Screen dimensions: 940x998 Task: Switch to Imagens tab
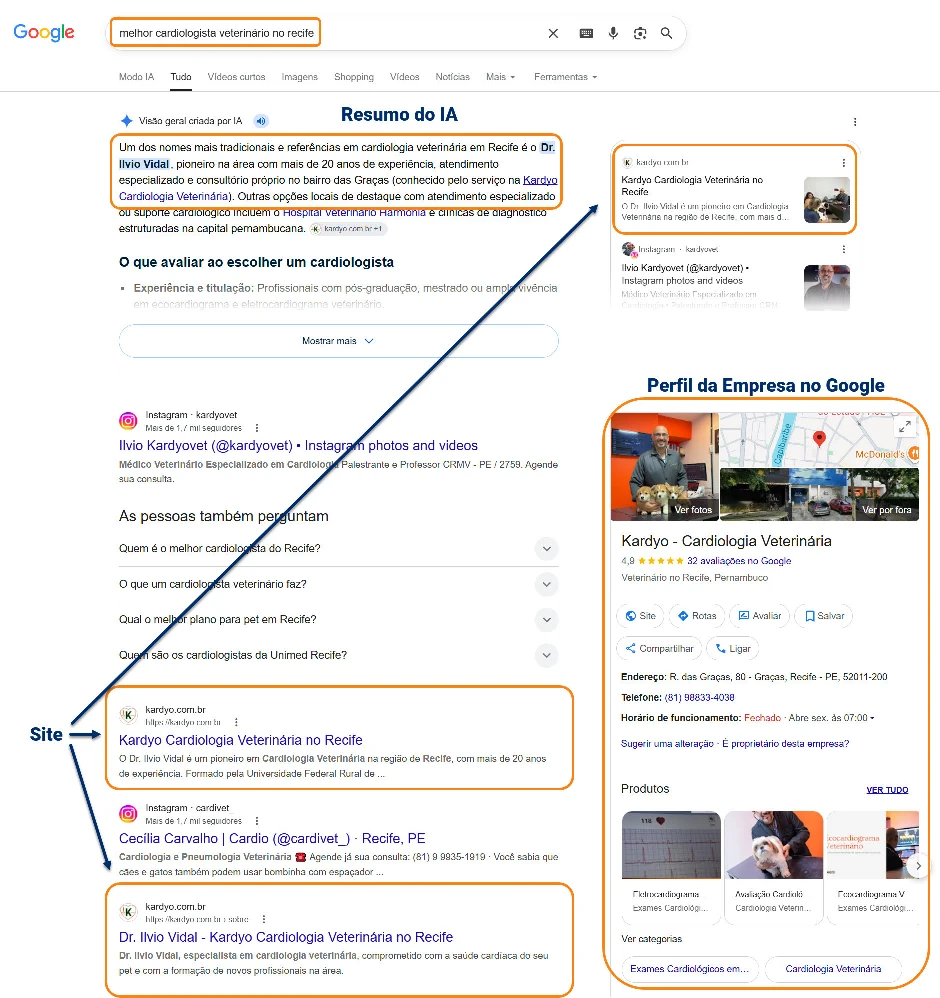click(299, 77)
